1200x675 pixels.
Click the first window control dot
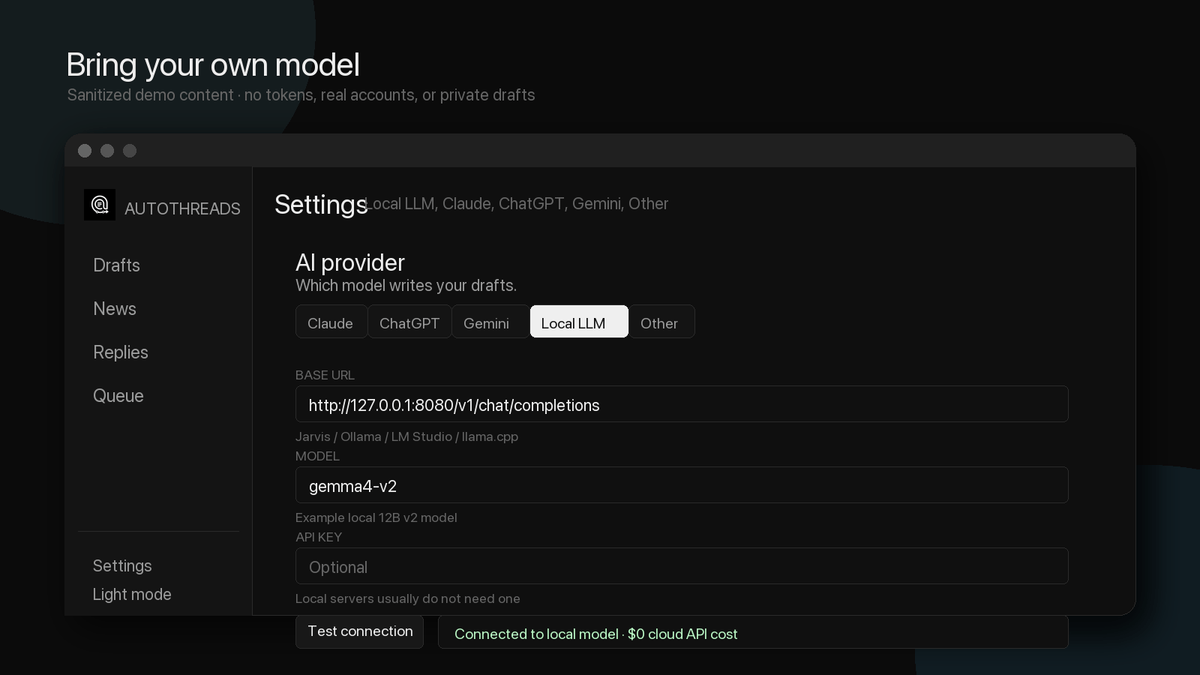pyautogui.click(x=85, y=151)
